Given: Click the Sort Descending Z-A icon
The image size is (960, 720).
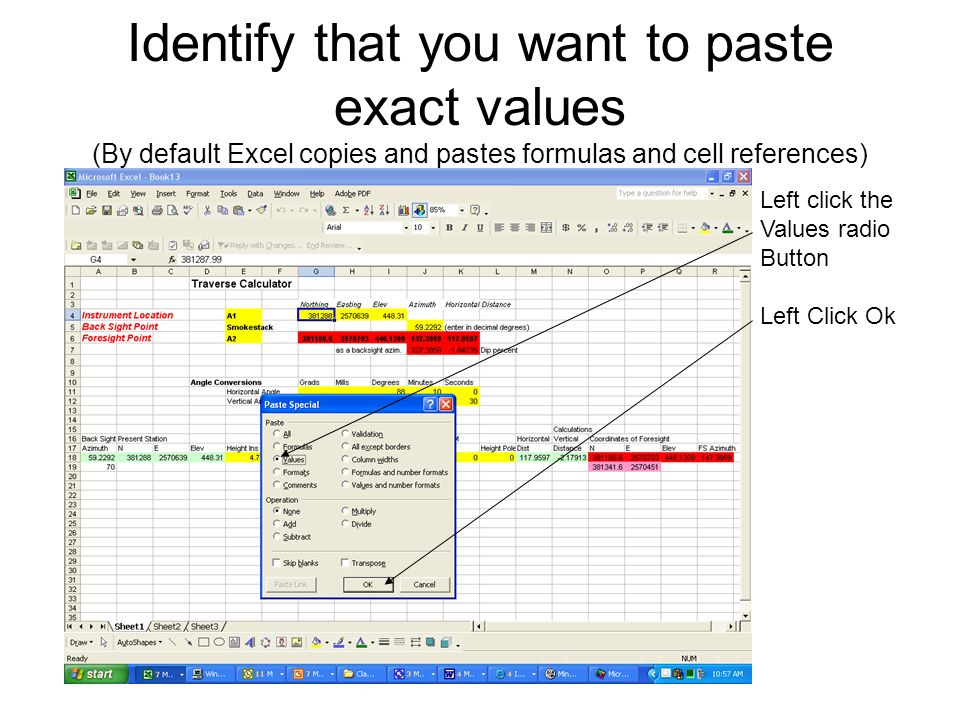Looking at the screenshot, I should coord(384,211).
